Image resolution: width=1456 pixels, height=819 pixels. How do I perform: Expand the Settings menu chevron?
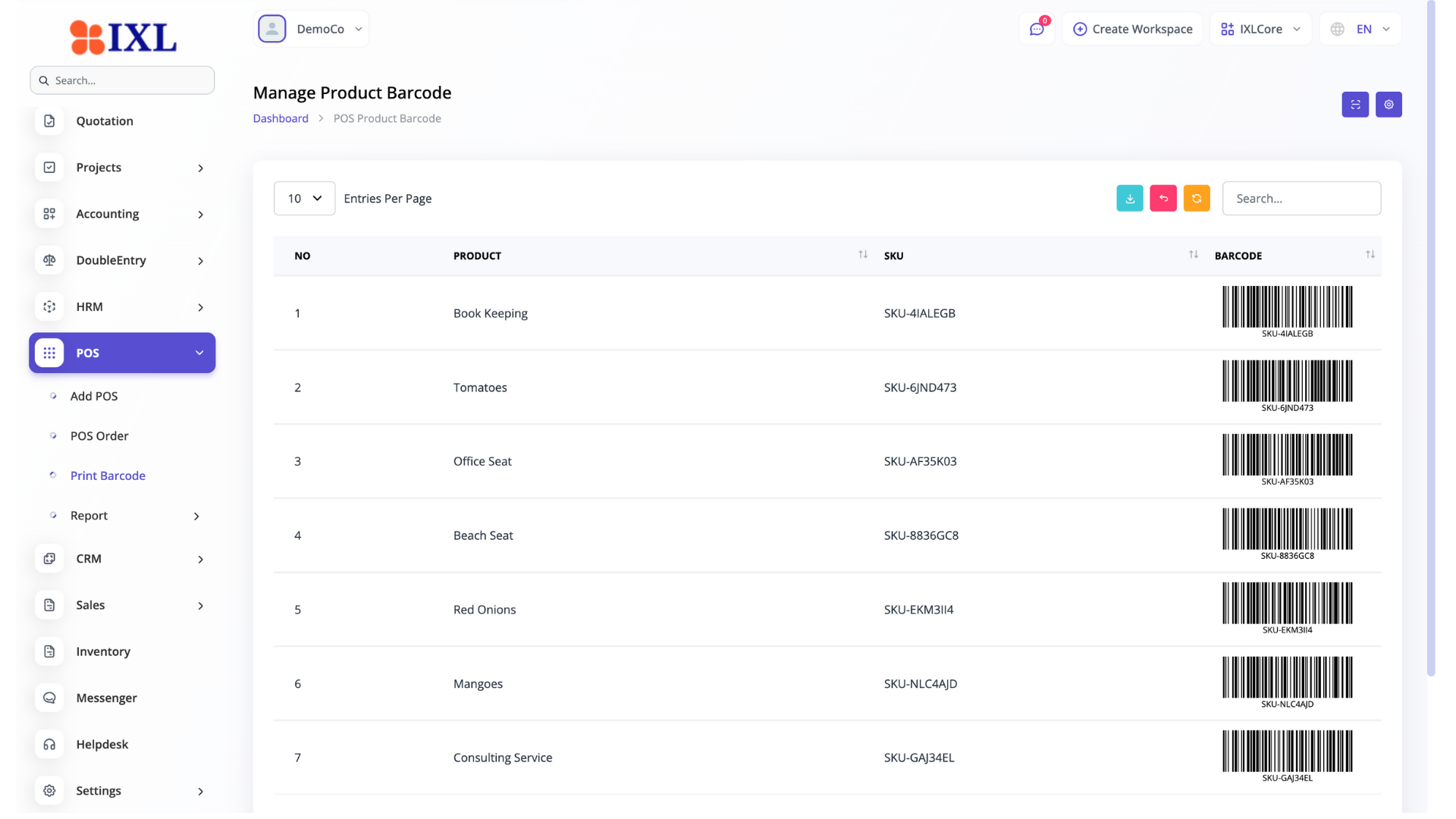tap(201, 792)
